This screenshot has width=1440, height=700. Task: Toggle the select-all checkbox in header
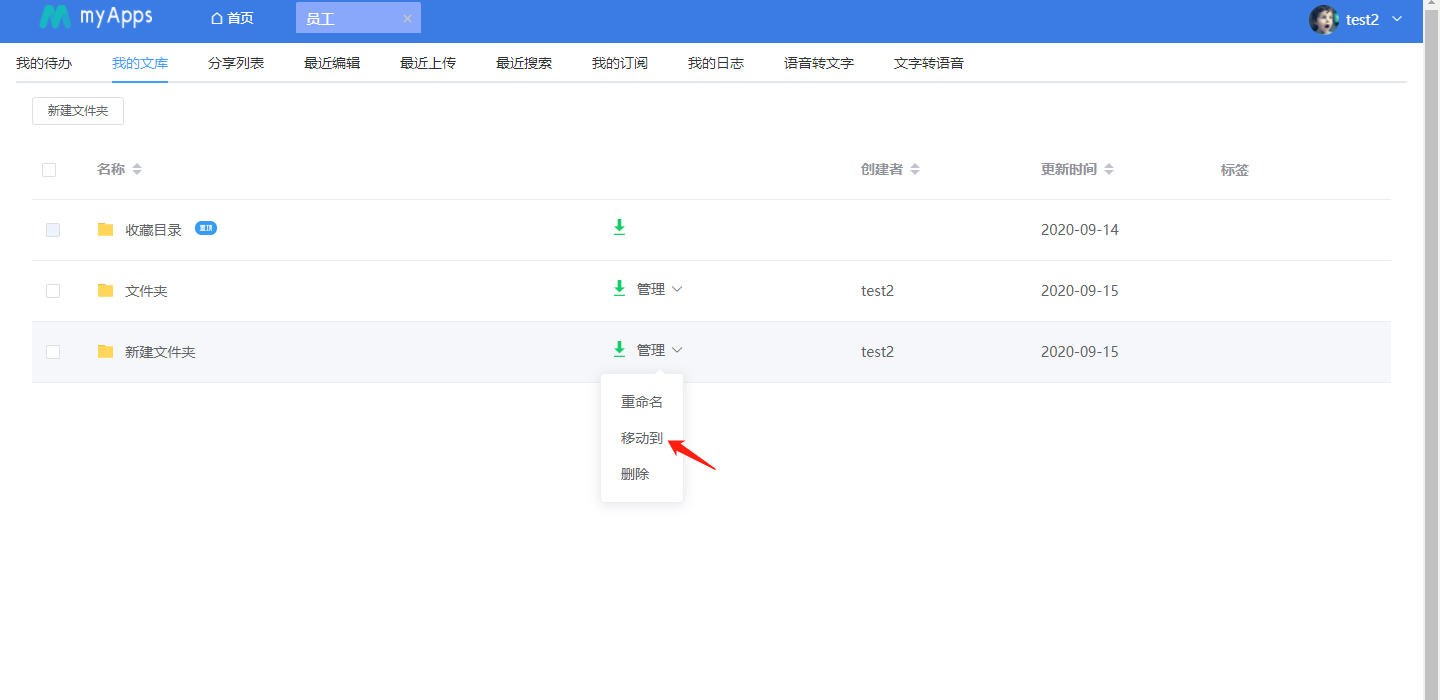point(49,170)
